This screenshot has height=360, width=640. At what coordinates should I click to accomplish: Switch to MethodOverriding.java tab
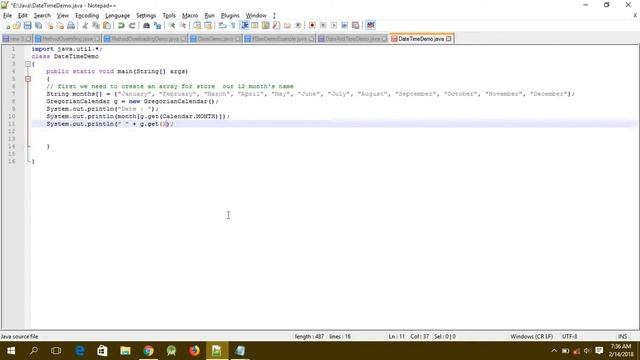click(67, 39)
